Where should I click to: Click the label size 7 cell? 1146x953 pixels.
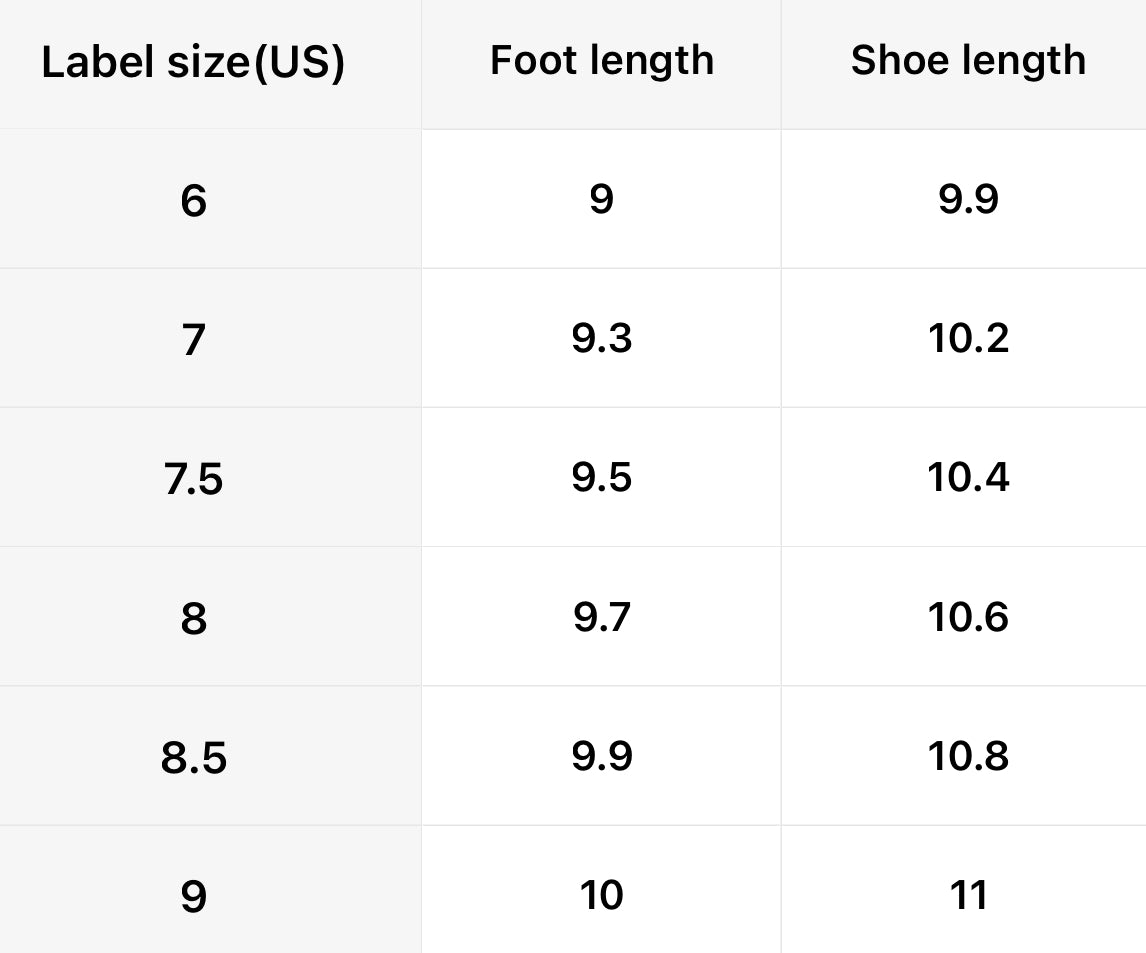pyautogui.click(x=194, y=340)
